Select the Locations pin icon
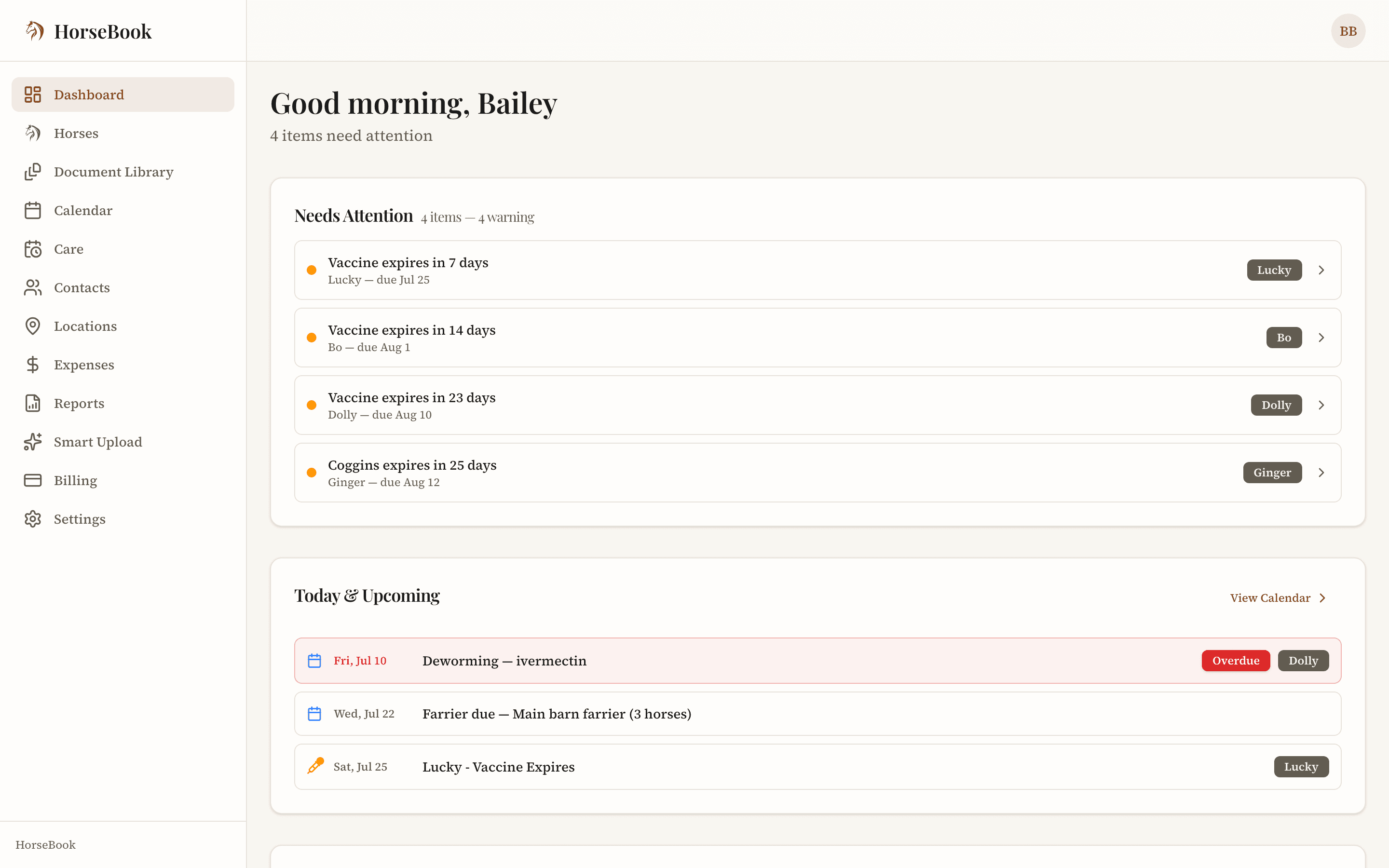This screenshot has width=1389, height=868. point(33,326)
